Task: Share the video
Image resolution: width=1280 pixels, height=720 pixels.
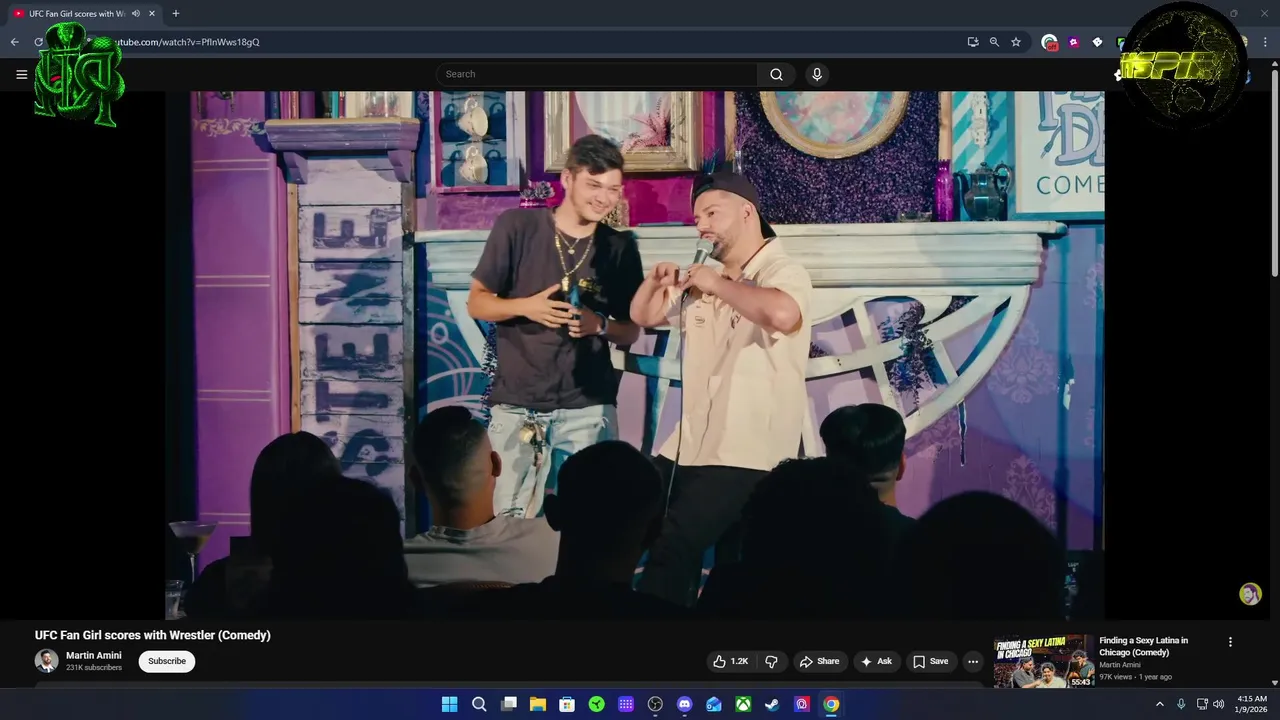Action: (x=819, y=661)
